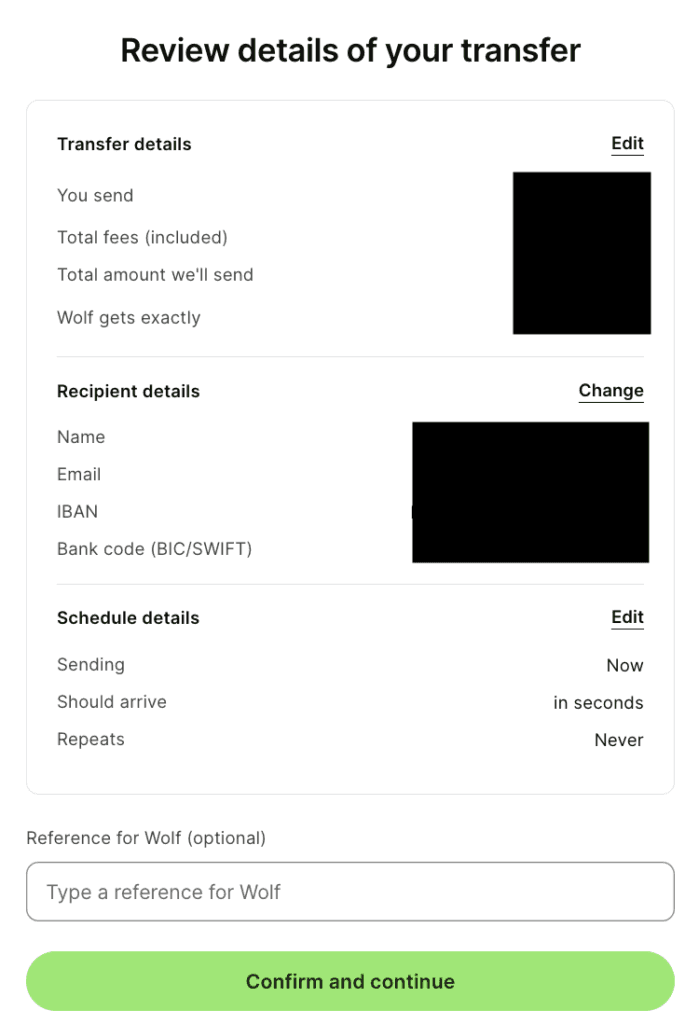Click the 'Review details of your transfer' heading

click(350, 50)
